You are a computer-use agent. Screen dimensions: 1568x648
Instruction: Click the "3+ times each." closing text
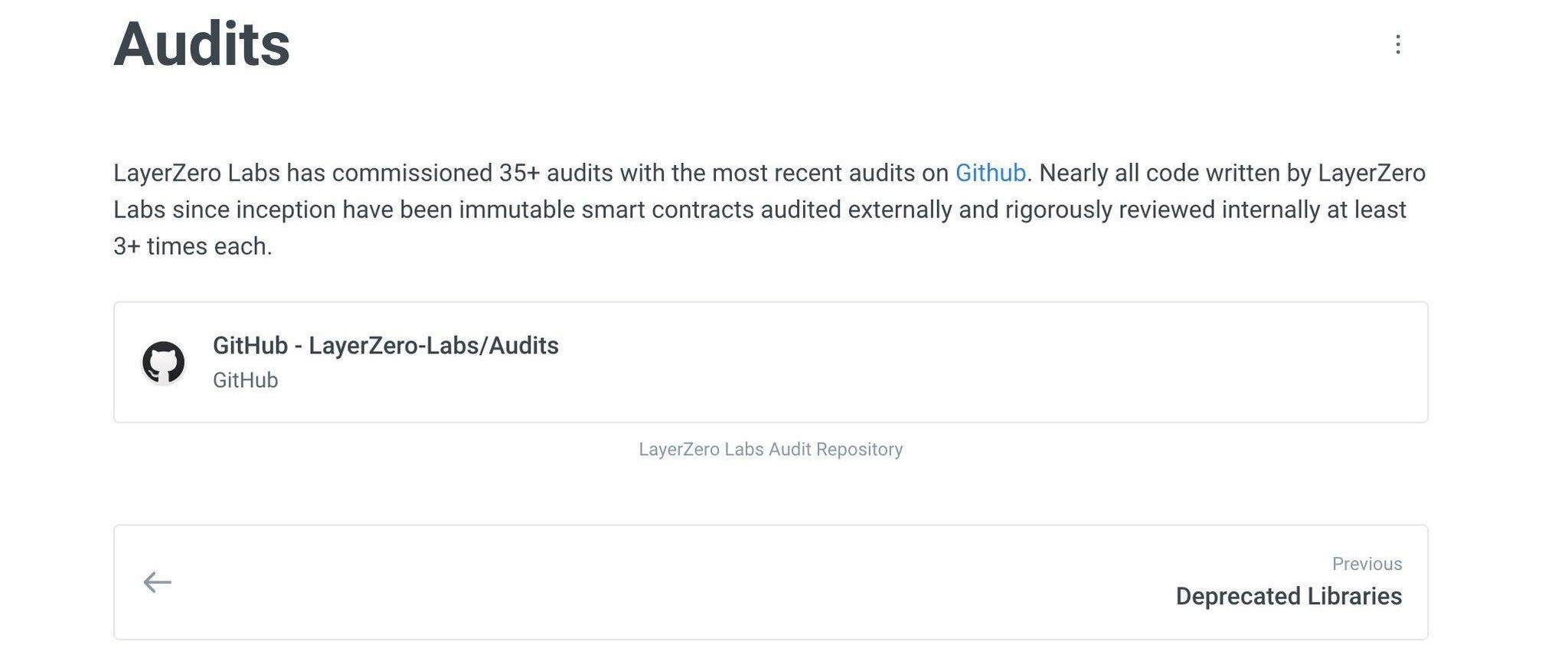coord(192,246)
